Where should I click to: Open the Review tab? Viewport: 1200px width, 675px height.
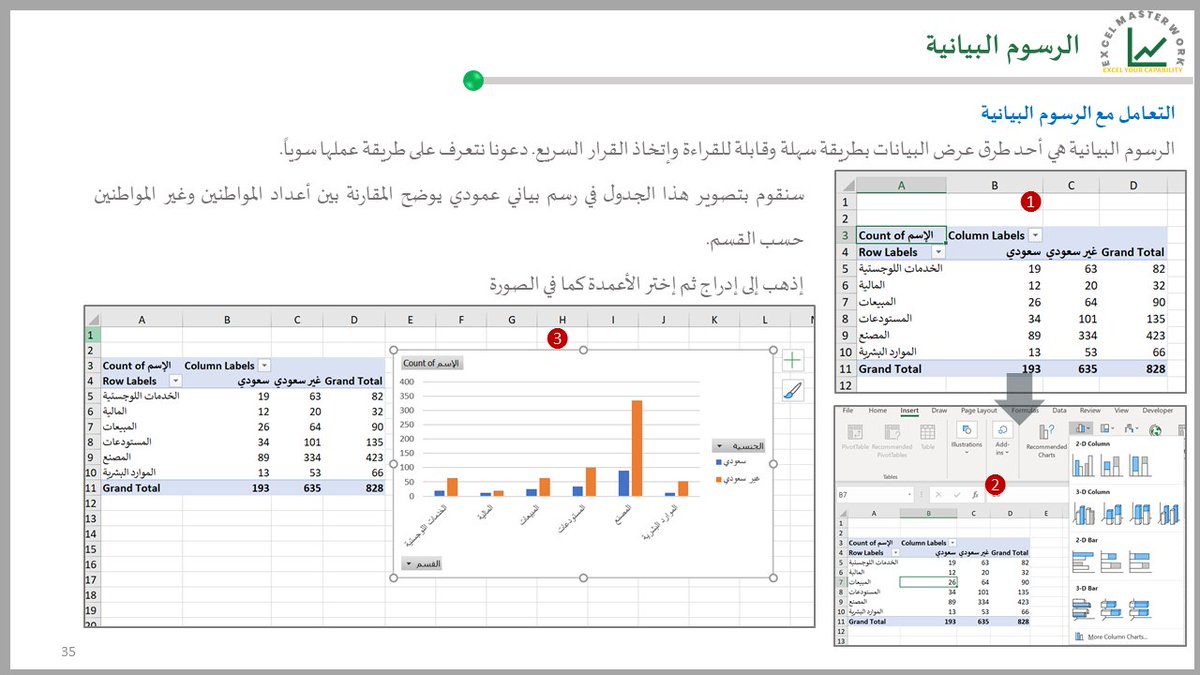(x=1090, y=410)
